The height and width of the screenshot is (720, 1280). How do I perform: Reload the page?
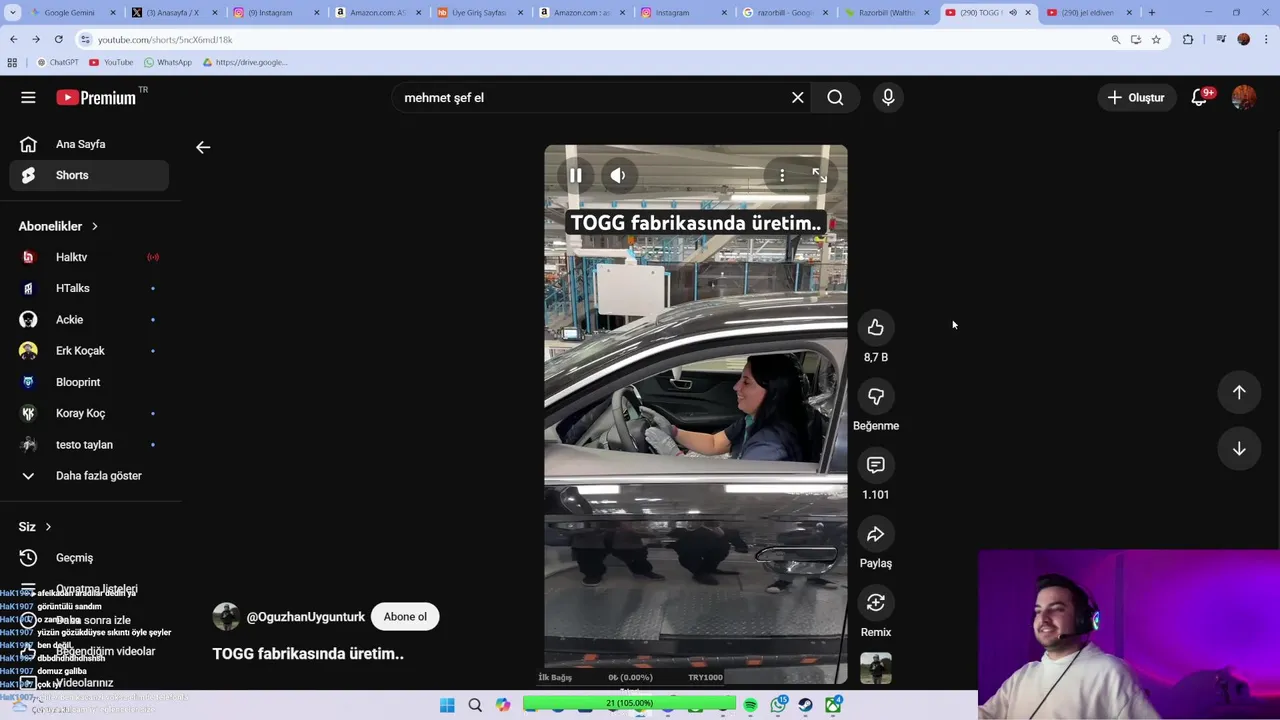tap(58, 39)
